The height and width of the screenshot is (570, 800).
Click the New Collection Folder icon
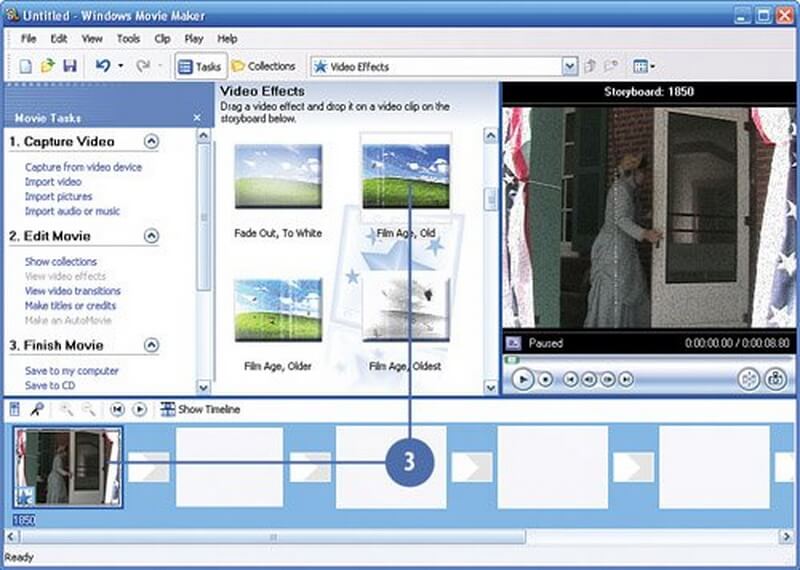[x=611, y=66]
